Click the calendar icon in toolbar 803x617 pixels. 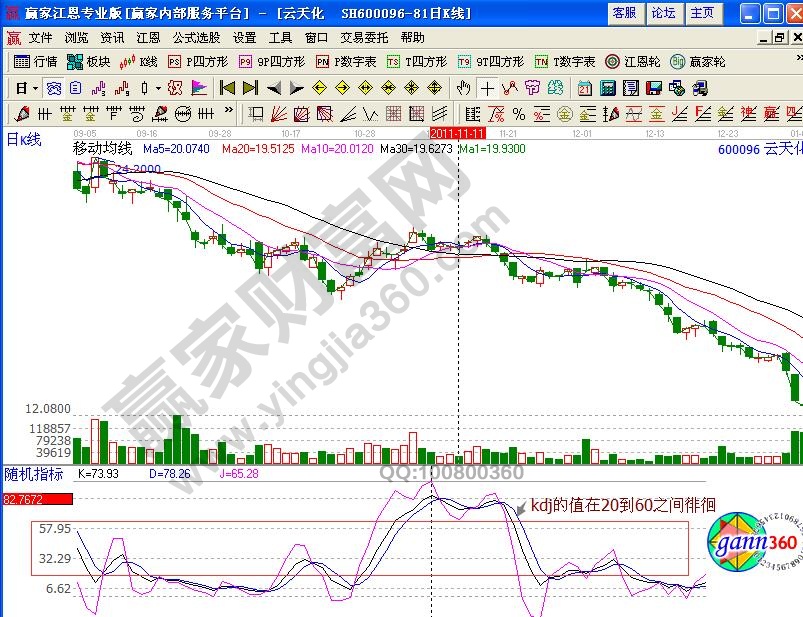pyautogui.click(x=585, y=88)
